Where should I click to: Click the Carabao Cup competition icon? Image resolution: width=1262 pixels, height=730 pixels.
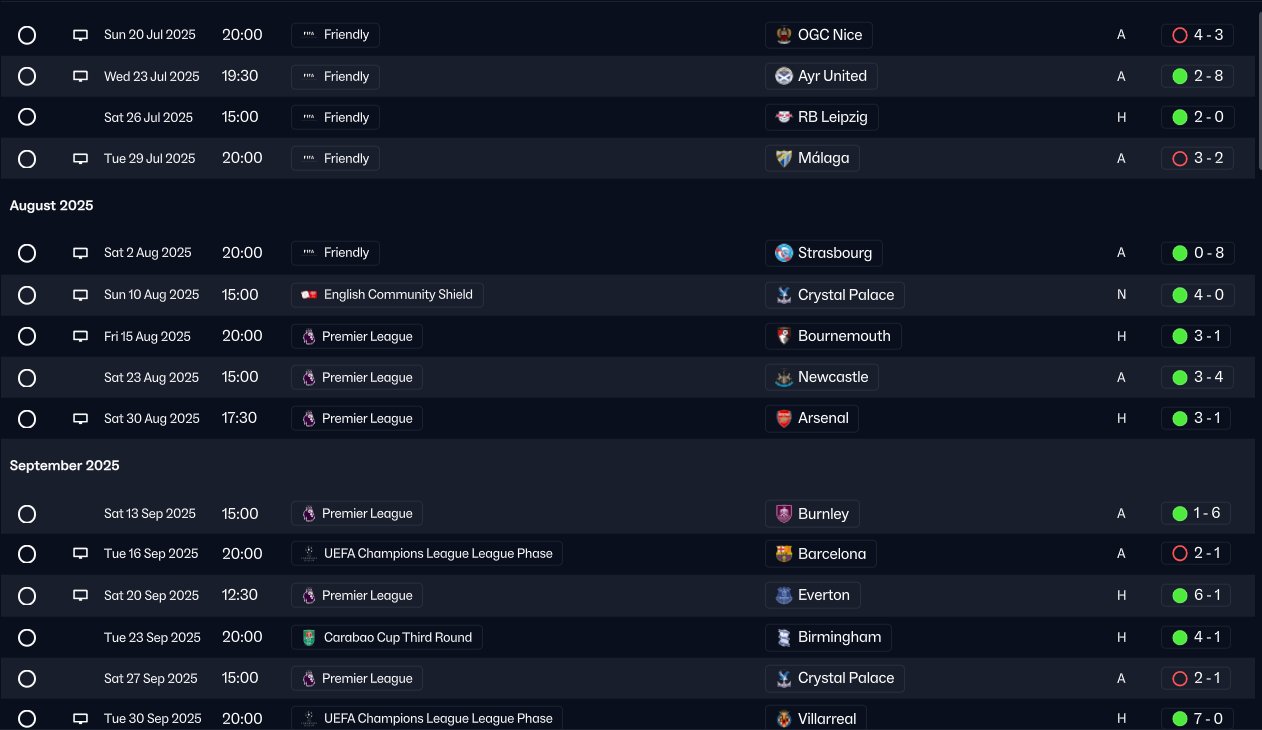309,637
